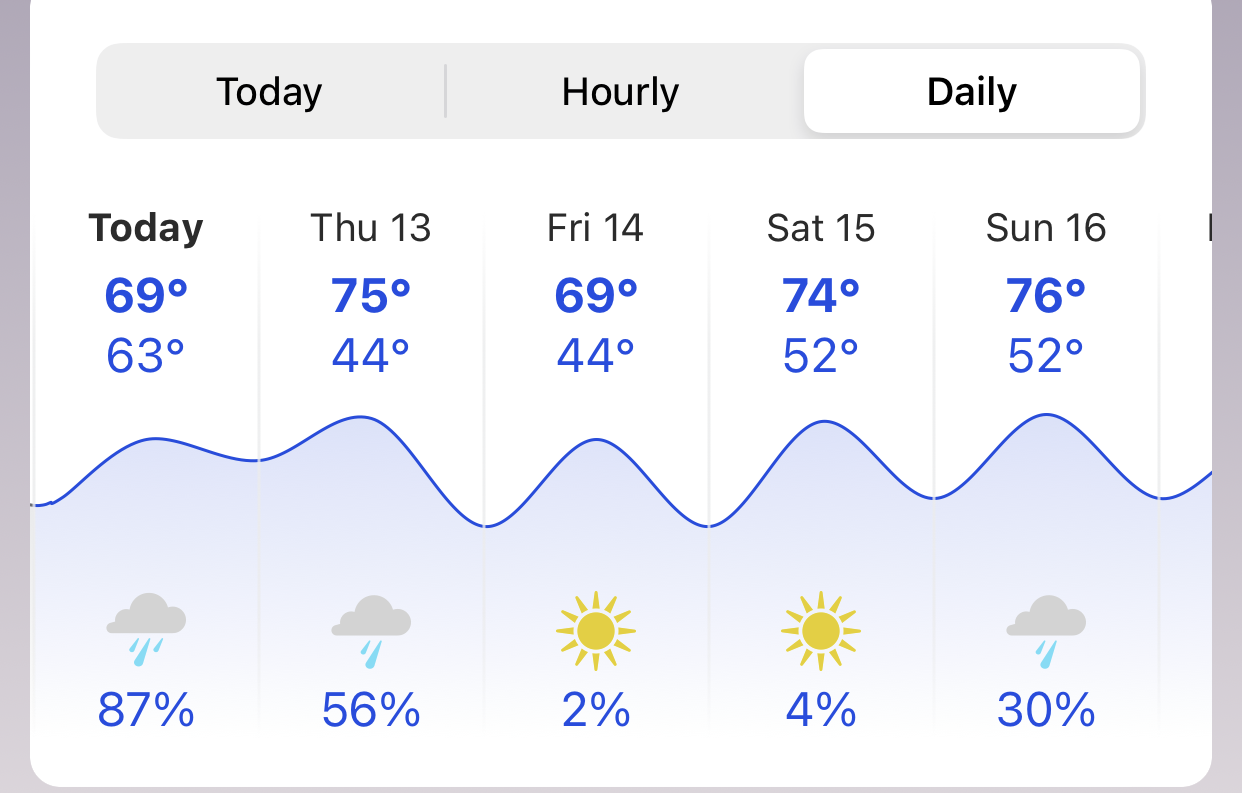Tap the 56% precipitation chance

(x=371, y=711)
